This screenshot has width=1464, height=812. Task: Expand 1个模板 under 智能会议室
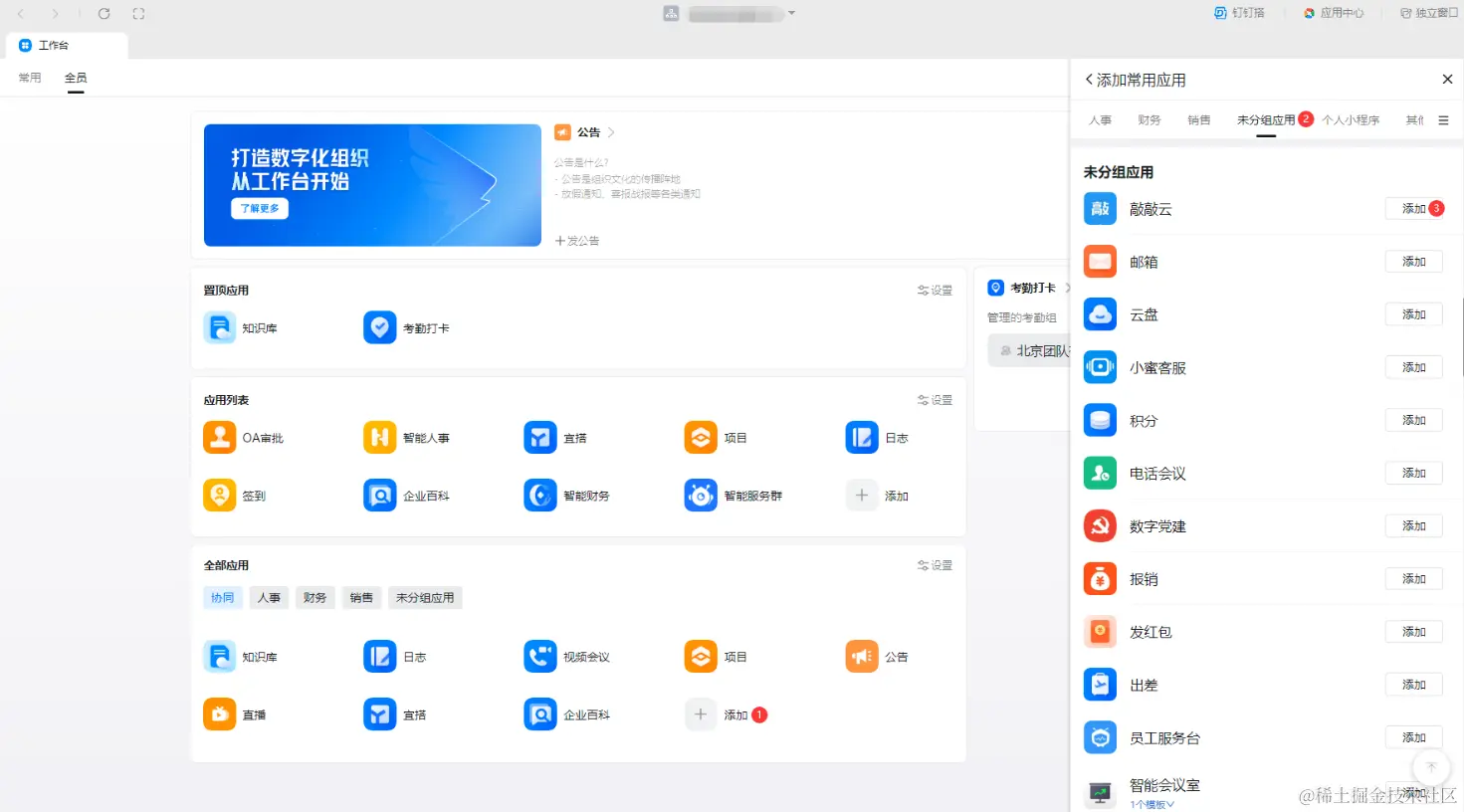click(x=1151, y=804)
